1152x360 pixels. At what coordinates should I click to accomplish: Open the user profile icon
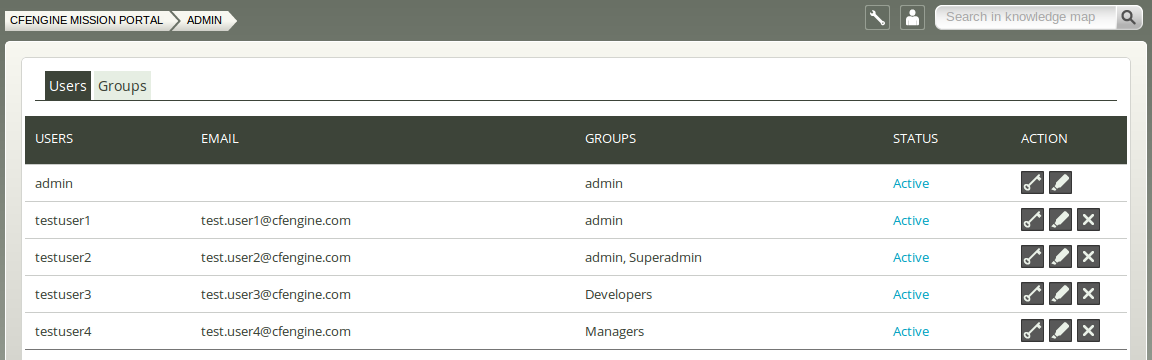coord(912,18)
